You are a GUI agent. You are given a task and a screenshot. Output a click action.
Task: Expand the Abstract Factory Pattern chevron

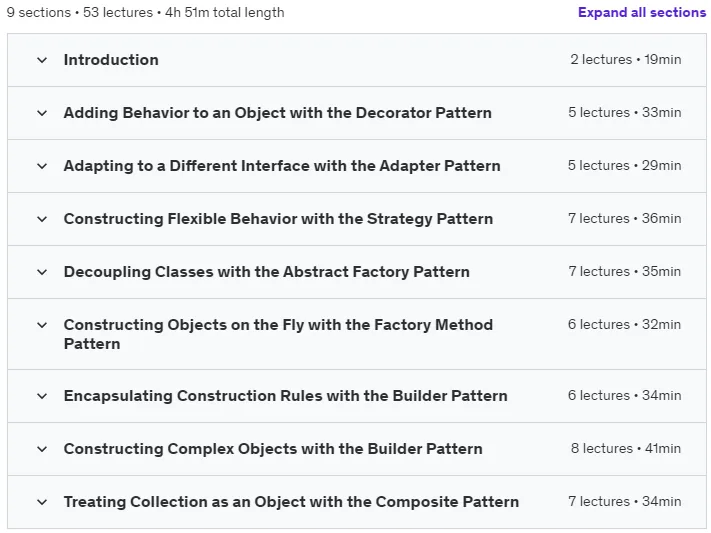(x=42, y=272)
